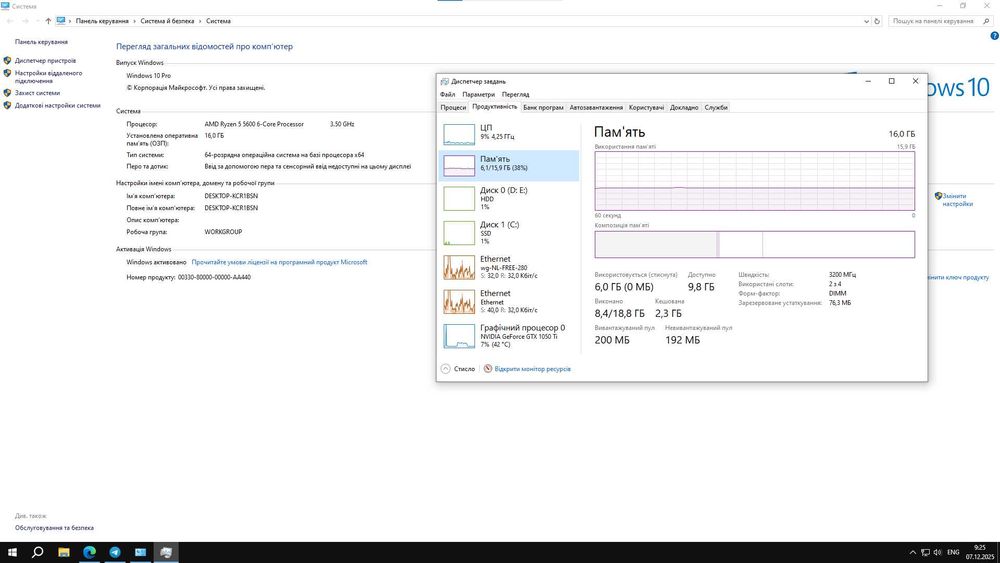Open network icon in system tray
The width and height of the screenshot is (1000, 563).
coord(925,552)
